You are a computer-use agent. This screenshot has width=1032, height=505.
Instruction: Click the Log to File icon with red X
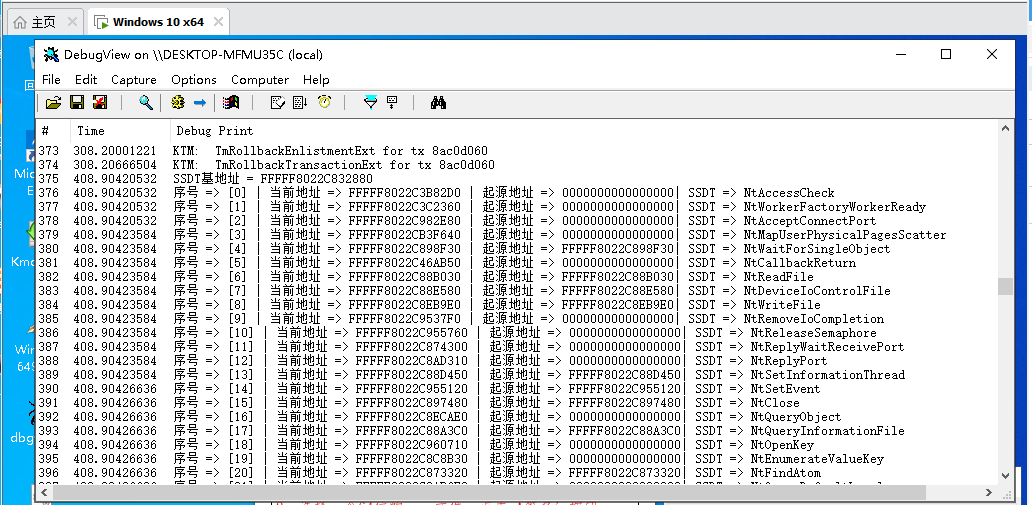99,102
